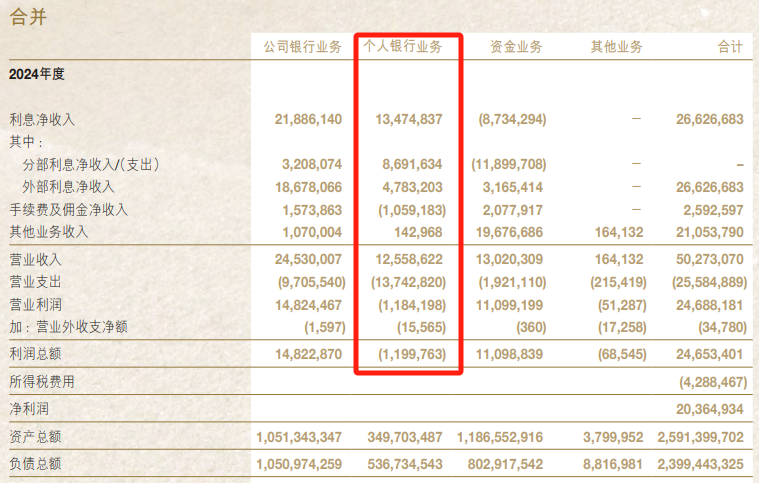Click the 手续费及佣金净收入 row label
The height and width of the screenshot is (483, 759).
(68, 210)
